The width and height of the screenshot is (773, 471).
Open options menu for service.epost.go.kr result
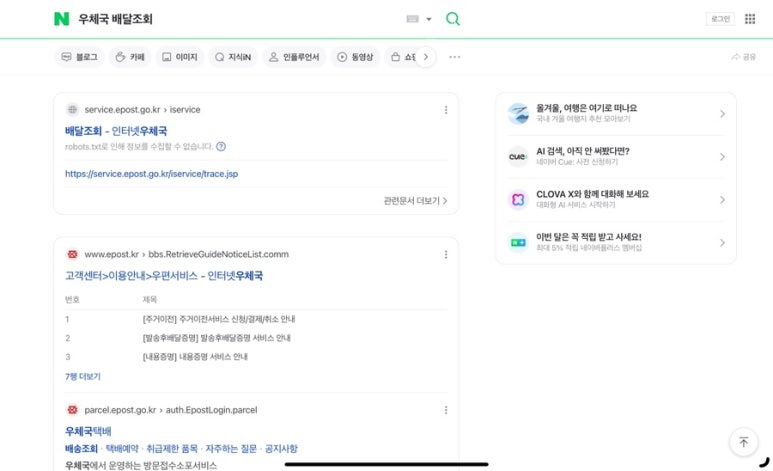click(446, 109)
